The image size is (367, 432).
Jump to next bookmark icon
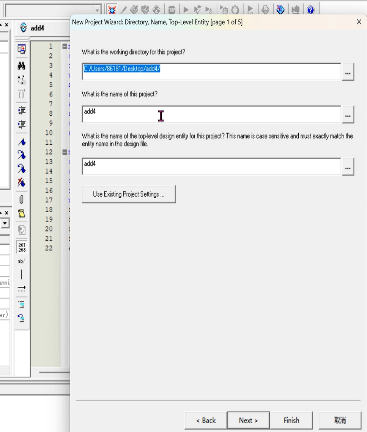pyautogui.click(x=22, y=155)
